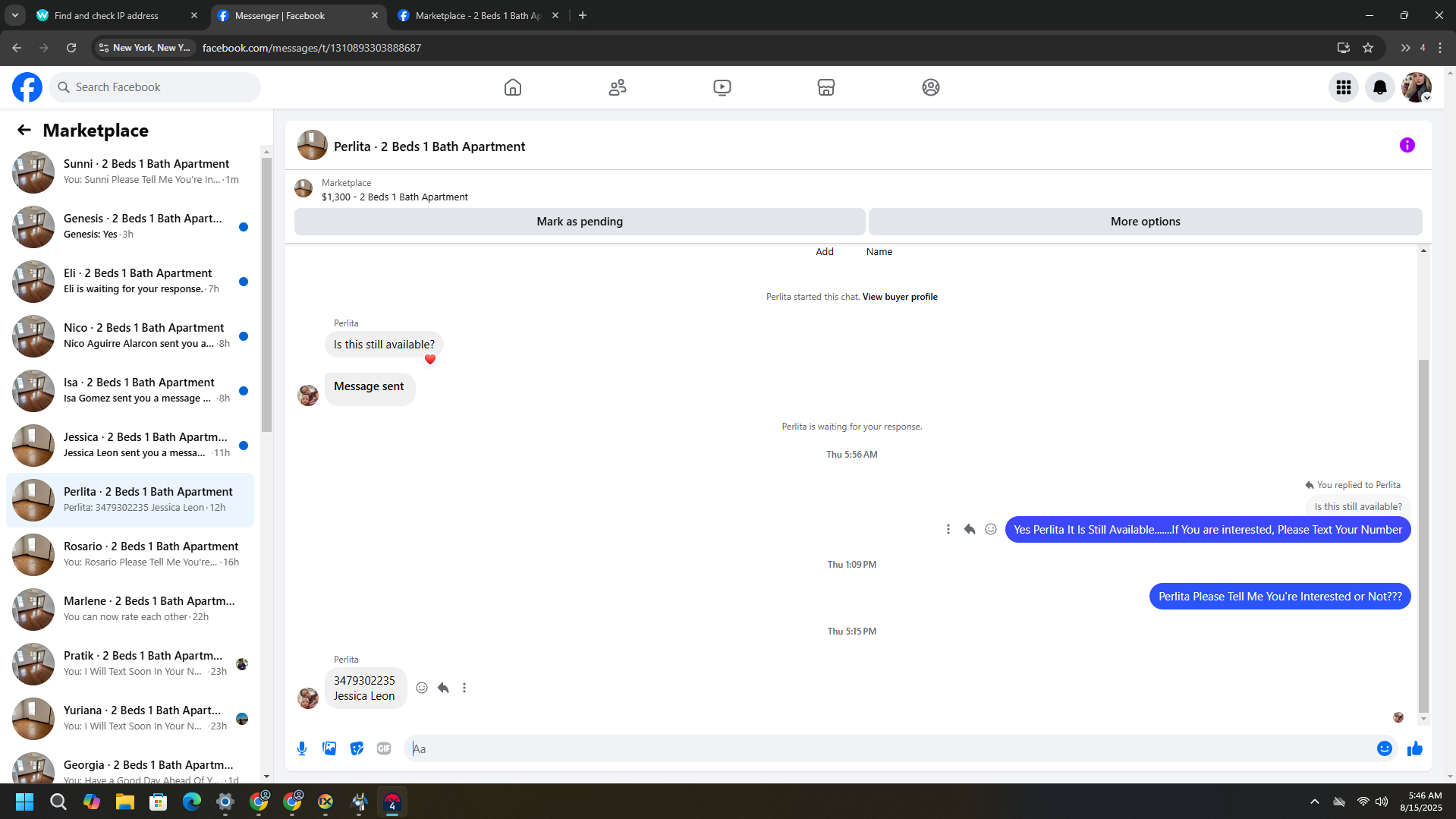Open a new browser tab

tap(583, 15)
